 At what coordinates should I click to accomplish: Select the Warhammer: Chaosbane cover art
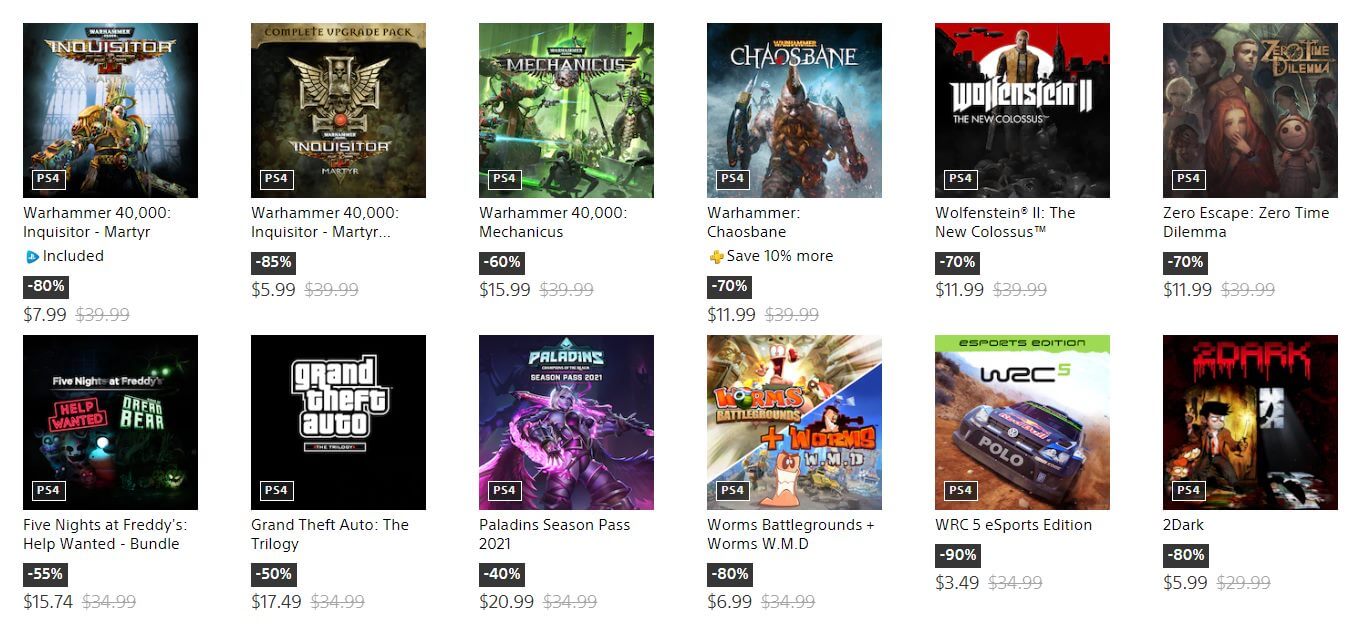point(794,110)
